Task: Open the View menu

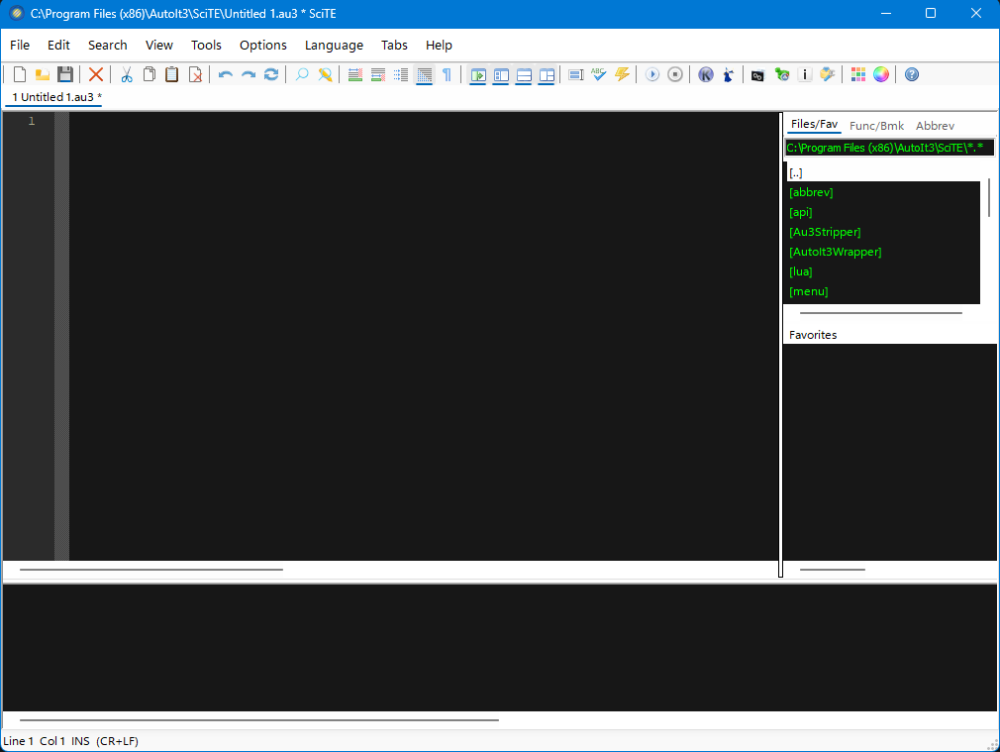Action: [x=159, y=45]
